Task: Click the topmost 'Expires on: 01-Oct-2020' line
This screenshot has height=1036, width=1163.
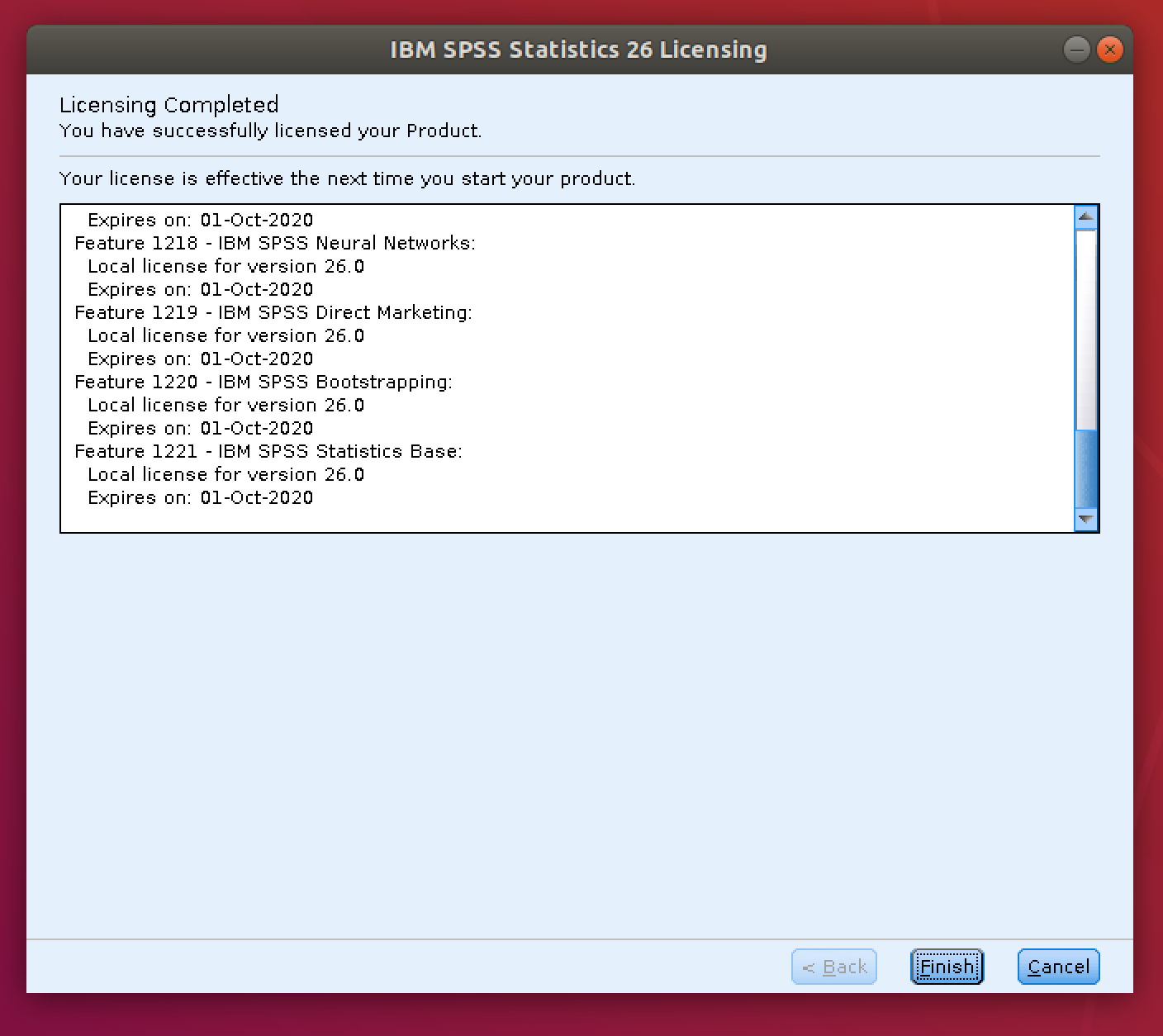Action: click(x=201, y=220)
